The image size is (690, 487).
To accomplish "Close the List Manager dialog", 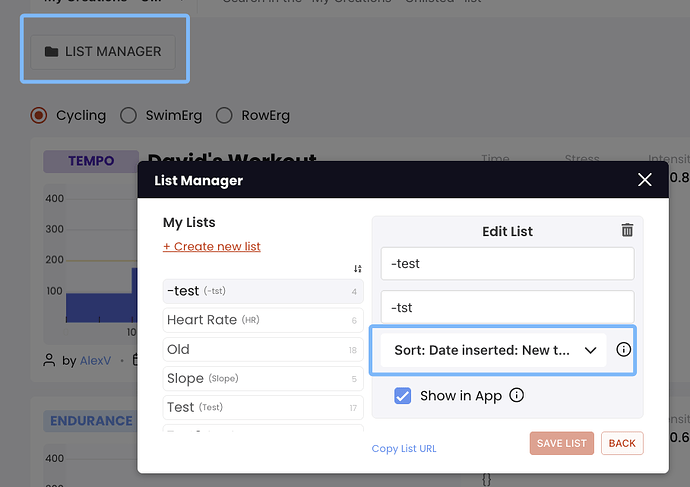I will (644, 181).
